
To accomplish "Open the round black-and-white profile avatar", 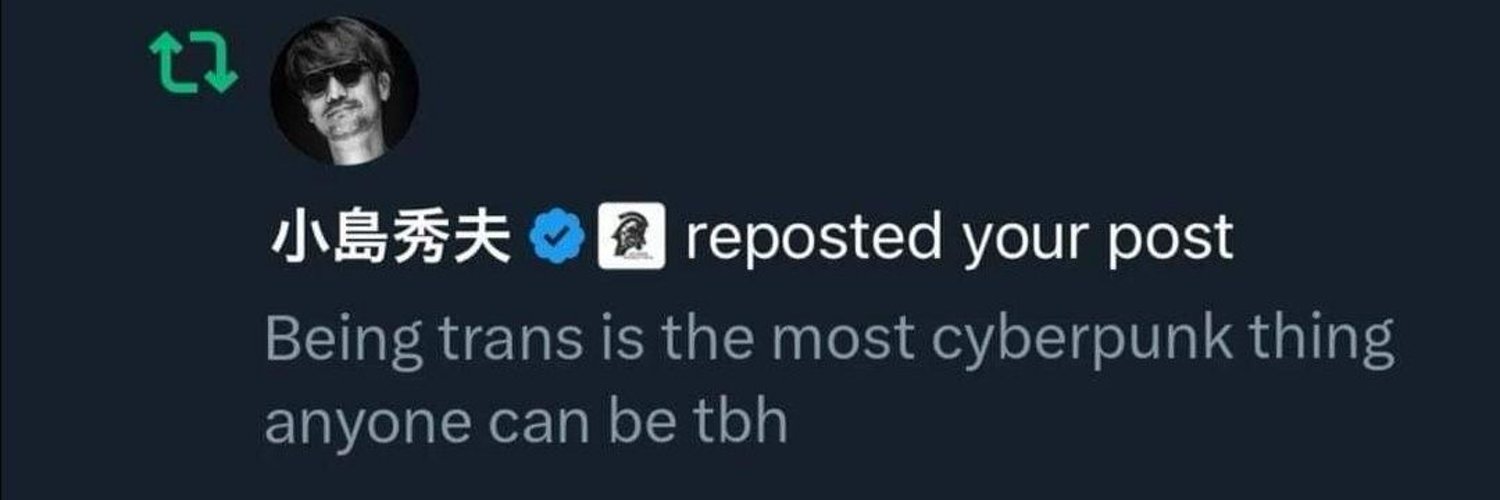I will click(344, 91).
